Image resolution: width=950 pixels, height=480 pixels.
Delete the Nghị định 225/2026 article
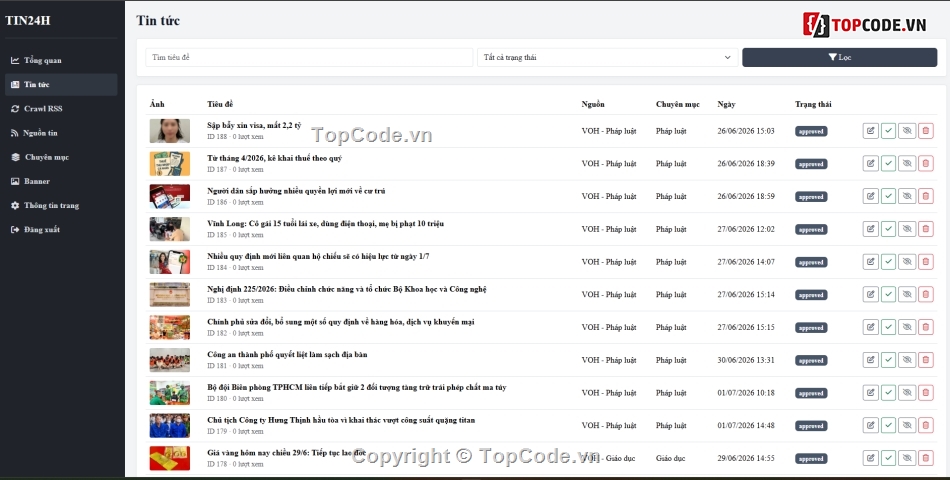pyautogui.click(x=925, y=295)
